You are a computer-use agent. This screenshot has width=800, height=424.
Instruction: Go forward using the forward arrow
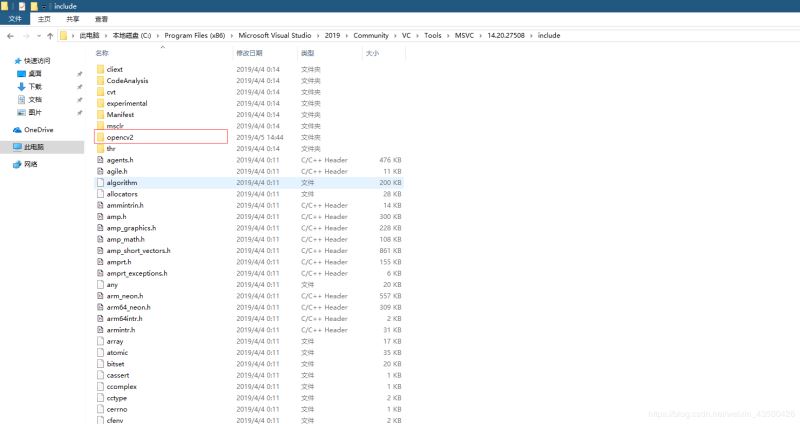(27, 36)
